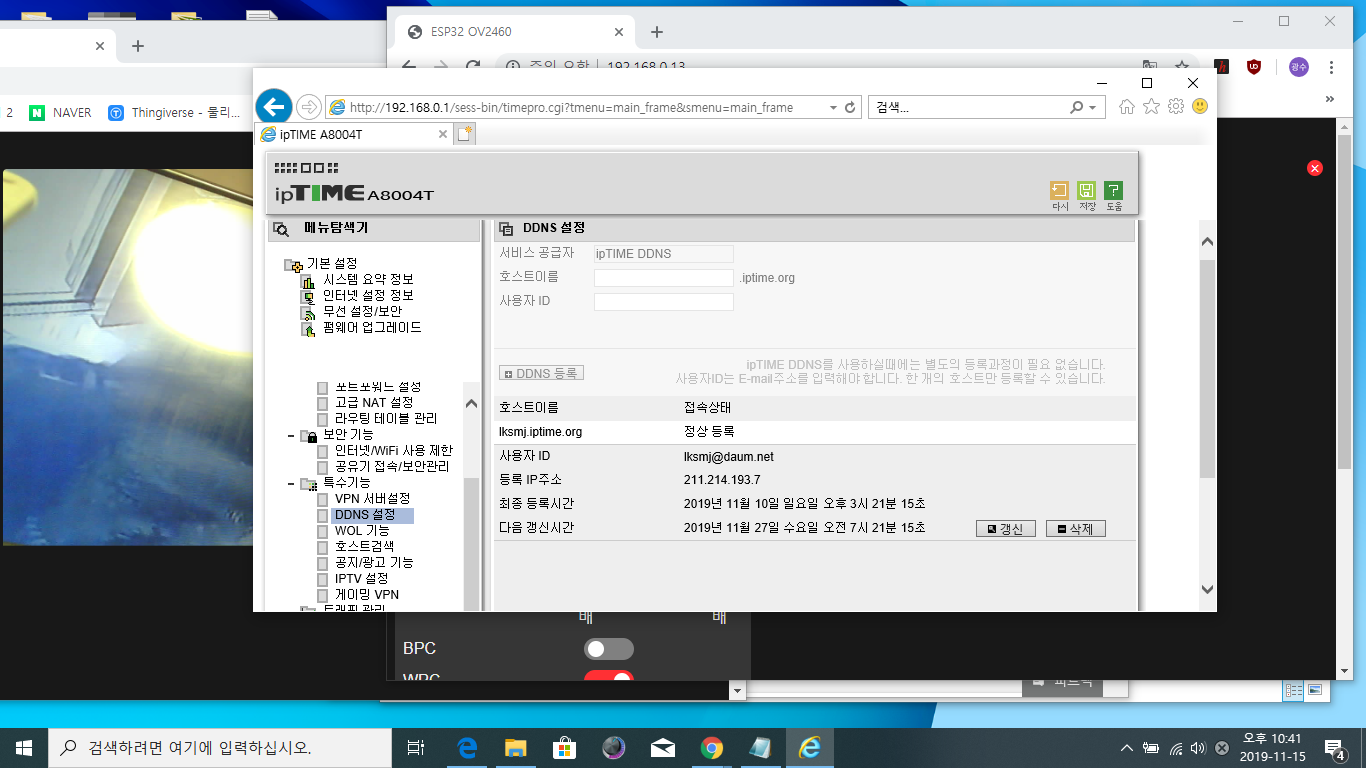Open the search provider dropdown arrow
Image resolution: width=1366 pixels, height=768 pixels.
[1092, 108]
